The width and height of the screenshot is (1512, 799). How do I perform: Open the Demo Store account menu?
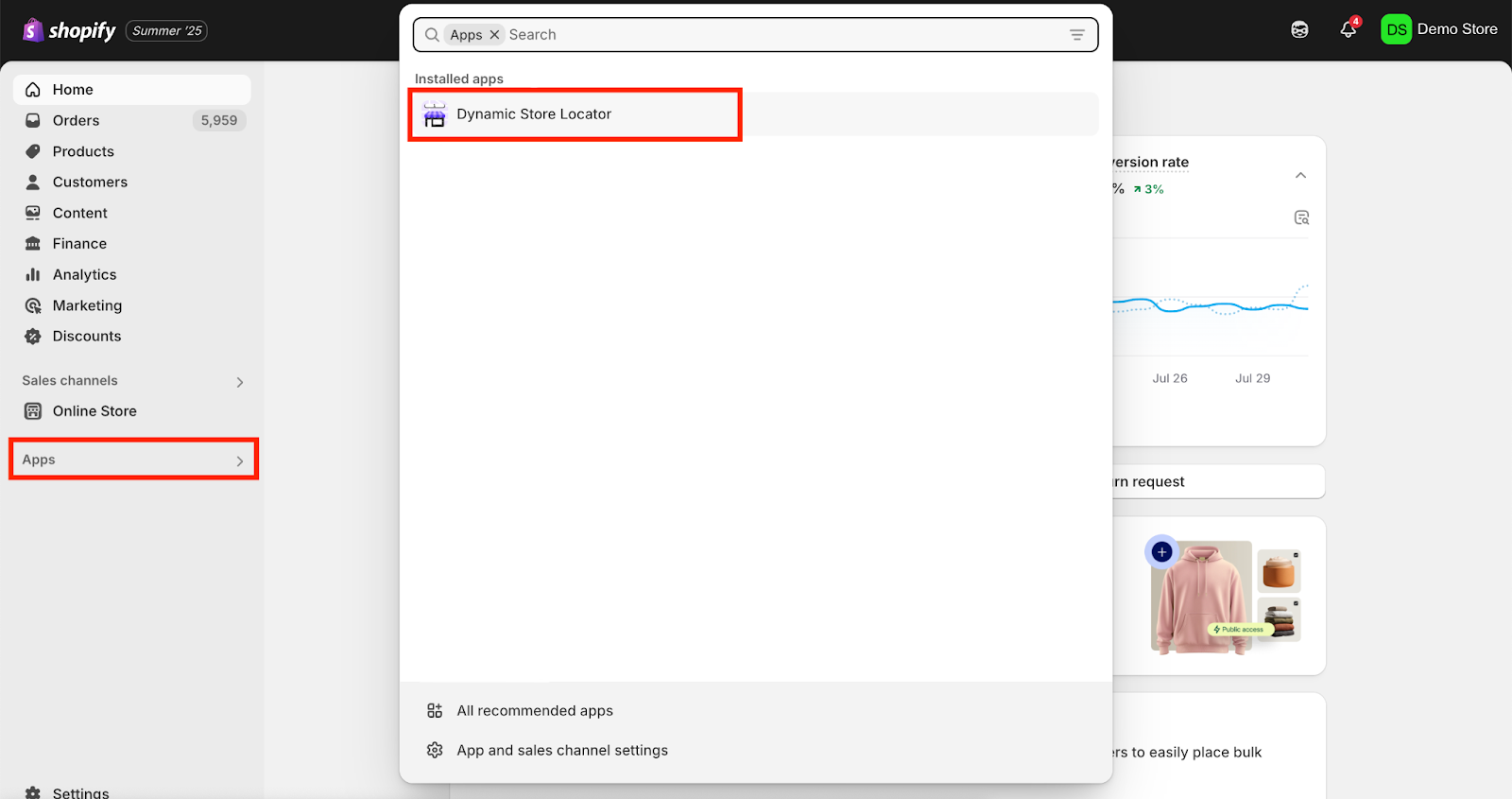[1439, 29]
